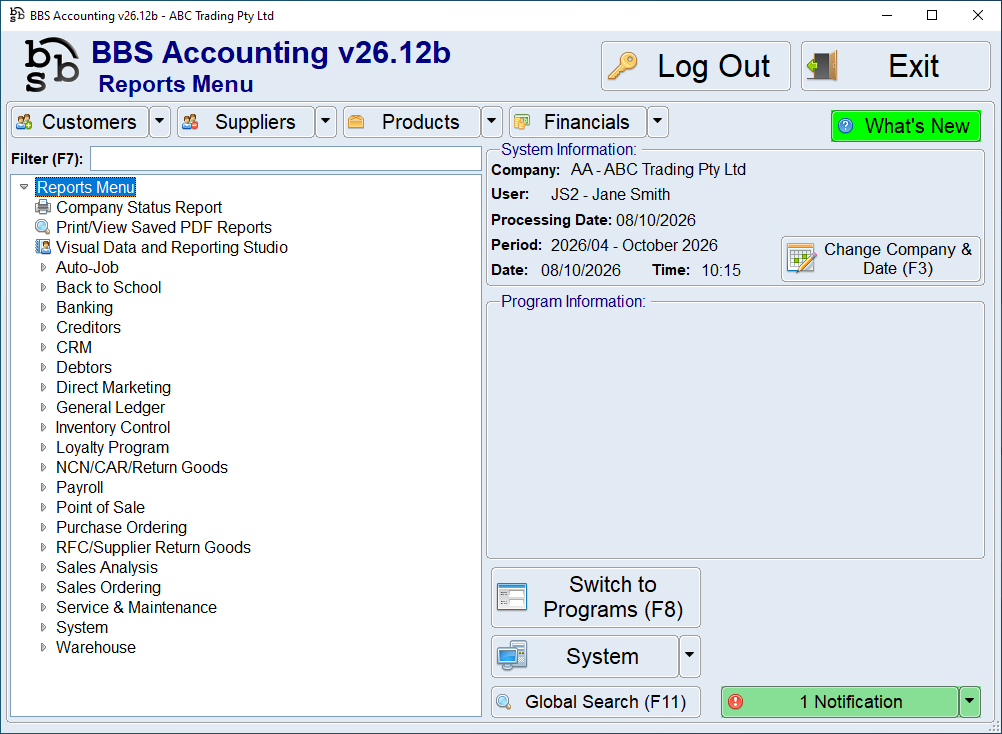Expand the General Ledger tree node
The height and width of the screenshot is (734, 1002).
[x=43, y=407]
